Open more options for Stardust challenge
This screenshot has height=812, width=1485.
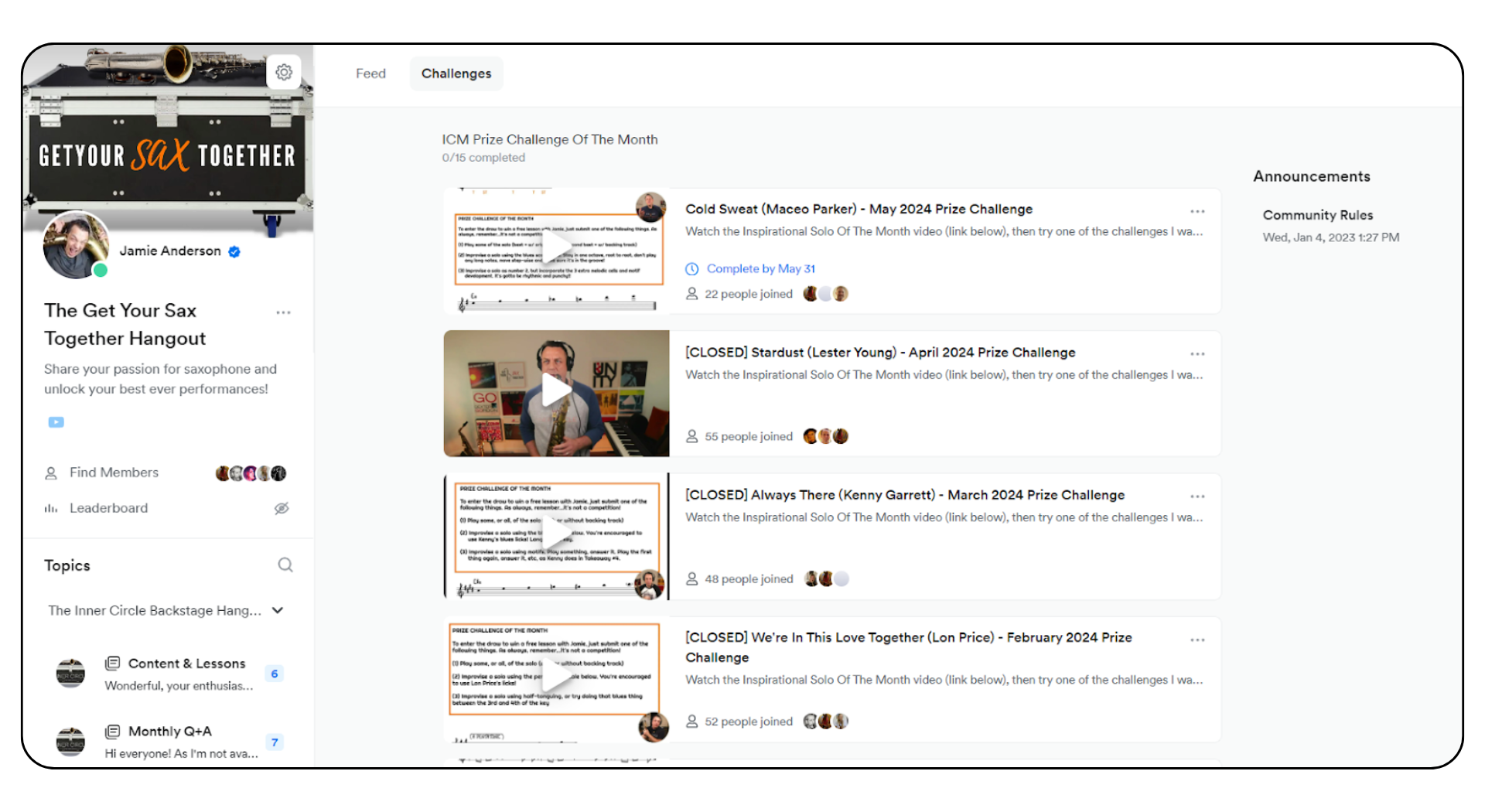pos(1197,353)
